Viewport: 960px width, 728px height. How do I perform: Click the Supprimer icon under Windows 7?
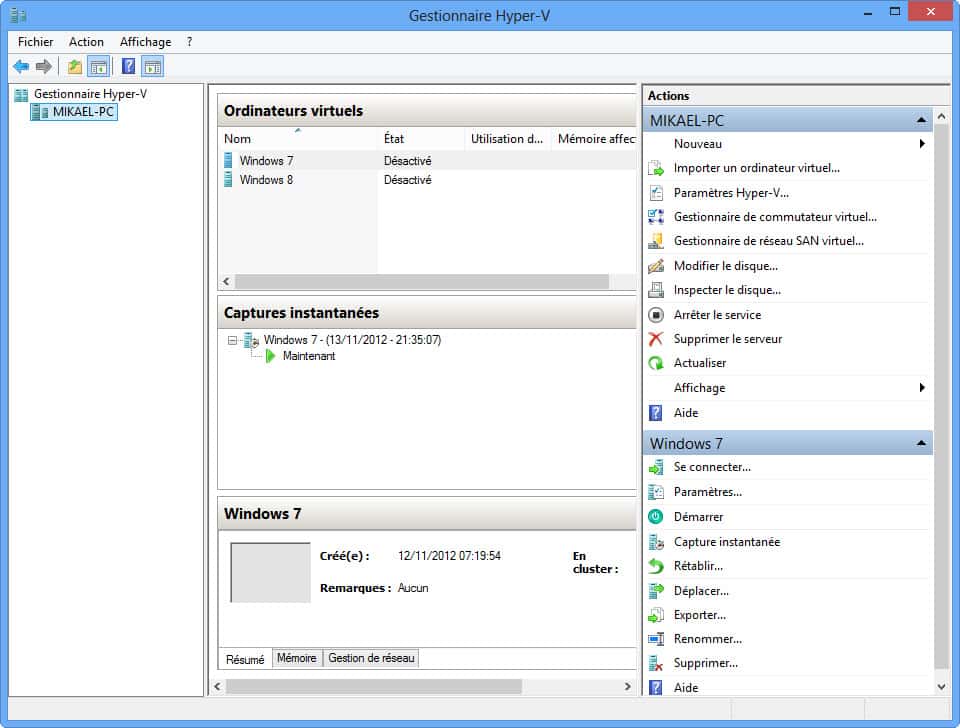(656, 663)
